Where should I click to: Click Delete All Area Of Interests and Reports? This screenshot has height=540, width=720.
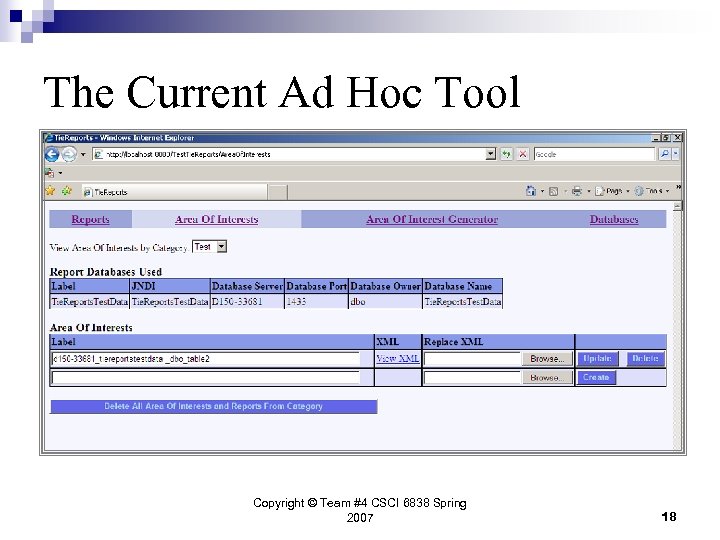click(214, 406)
